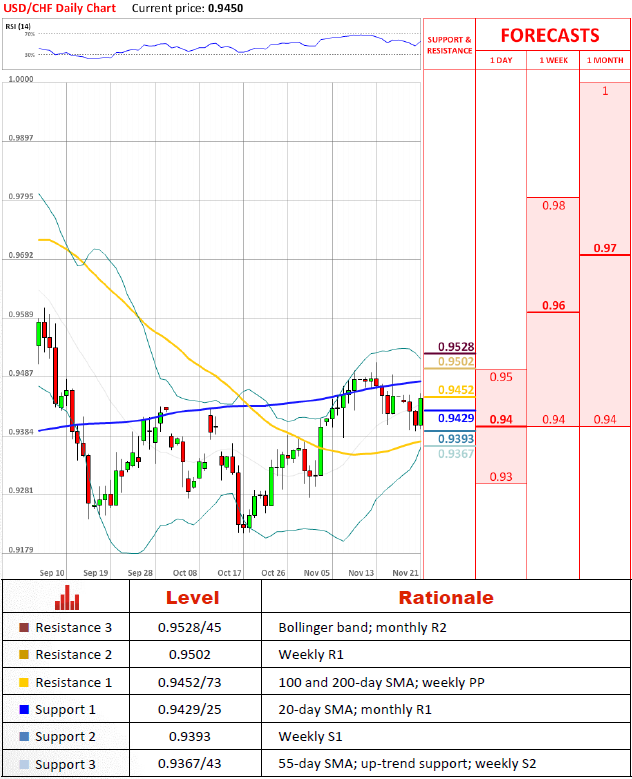Click the Level column header
Viewport: 632px width, 779px height.
tap(193, 598)
